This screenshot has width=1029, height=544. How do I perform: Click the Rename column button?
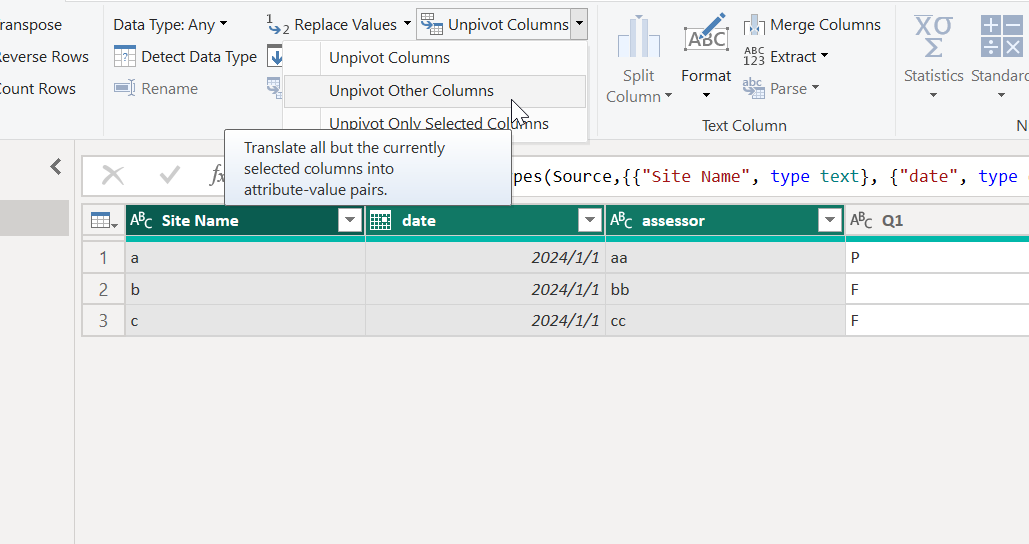[x=156, y=89]
